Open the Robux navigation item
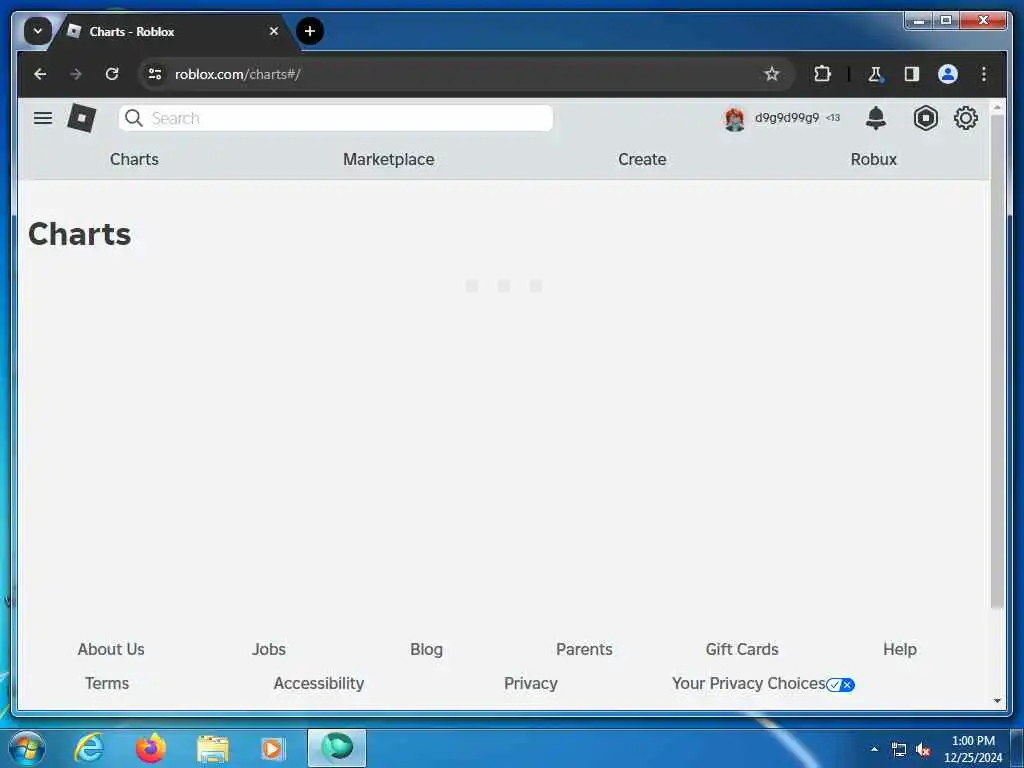 [873, 159]
